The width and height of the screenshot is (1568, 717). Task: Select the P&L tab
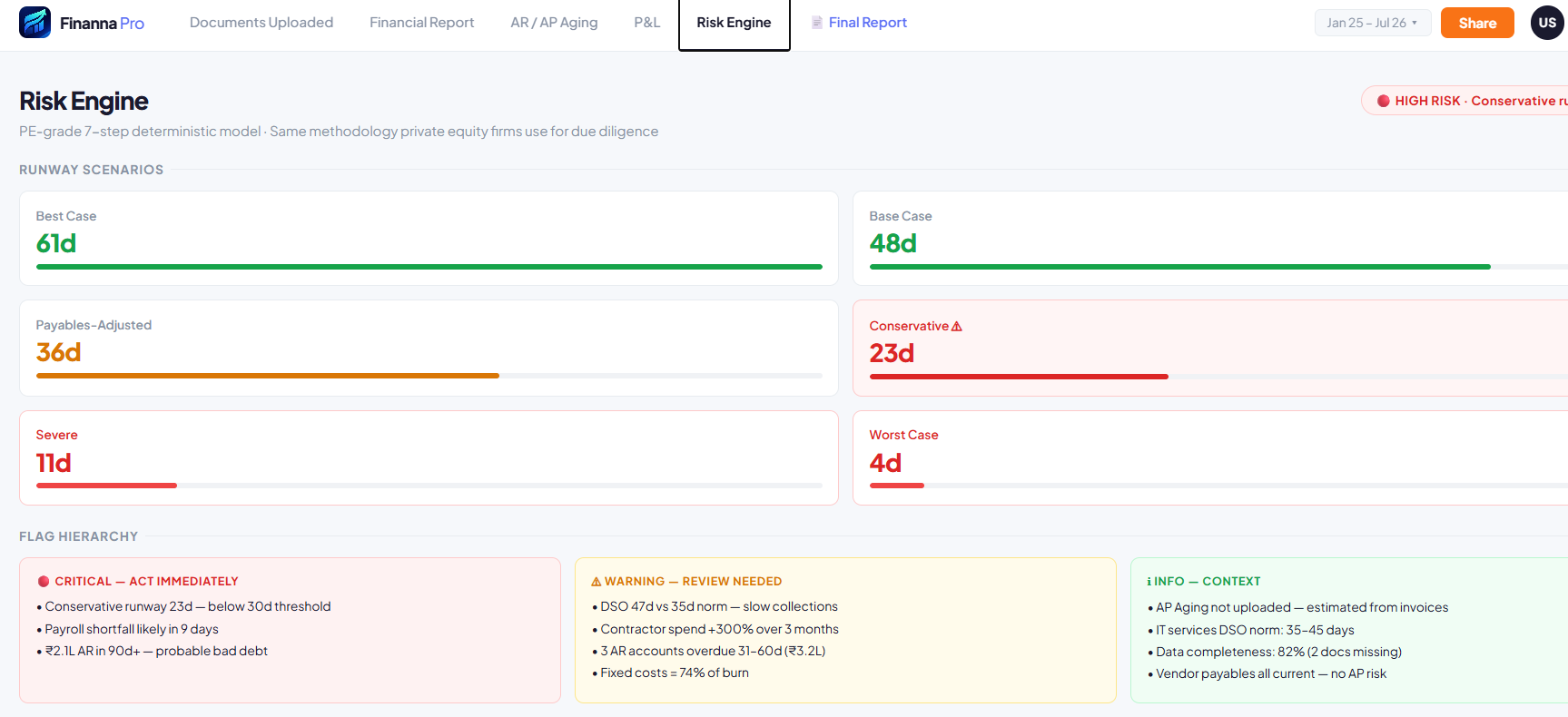click(x=647, y=23)
